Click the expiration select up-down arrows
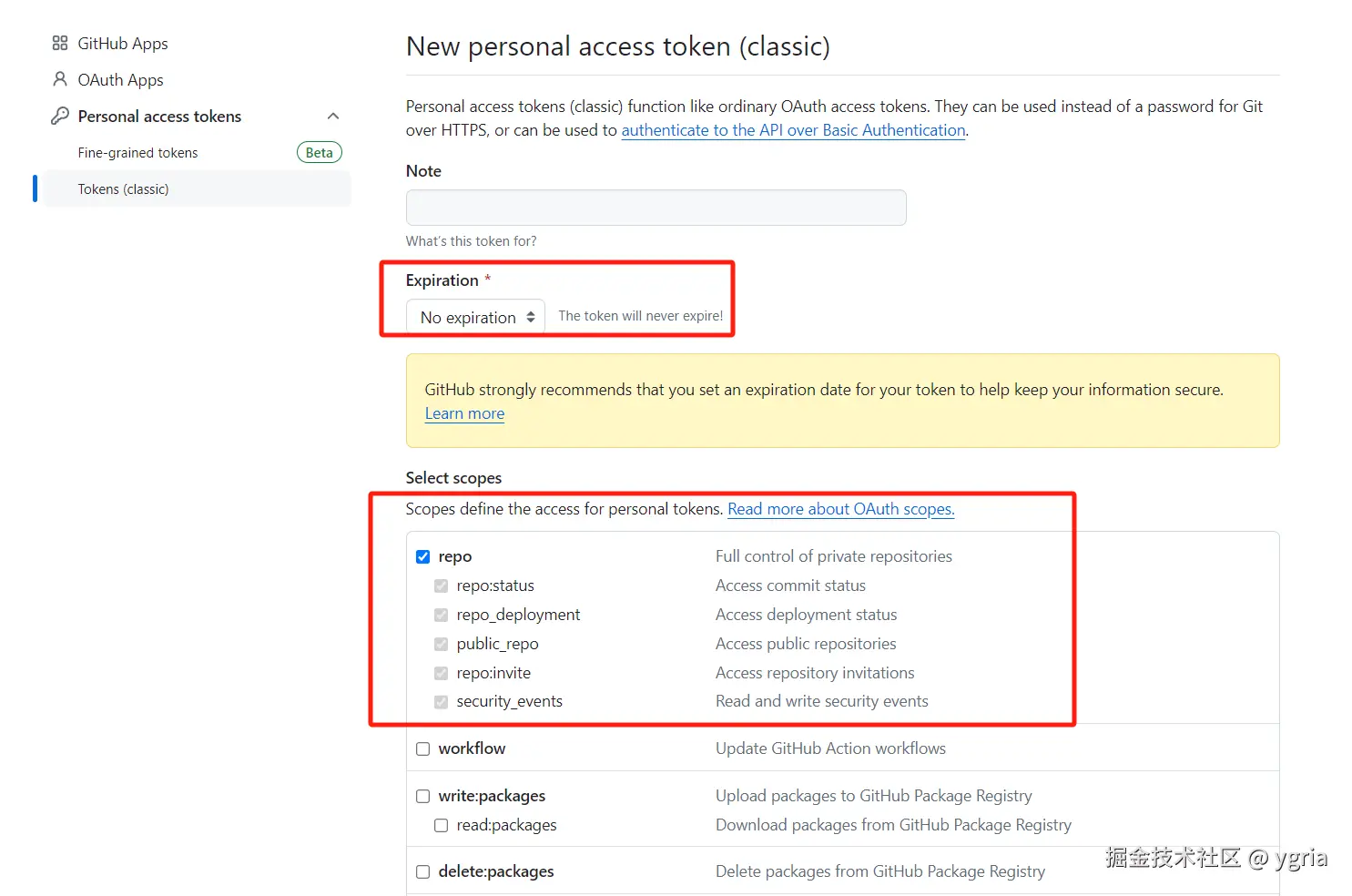The width and height of the screenshot is (1352, 896). 531,317
